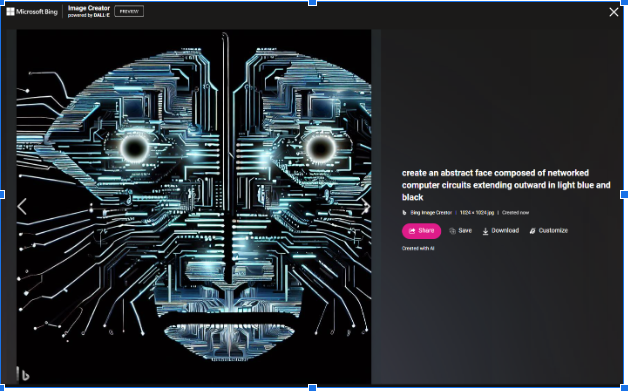Go to the next image with right arrow
628x391 pixels.
pyautogui.click(x=365, y=207)
